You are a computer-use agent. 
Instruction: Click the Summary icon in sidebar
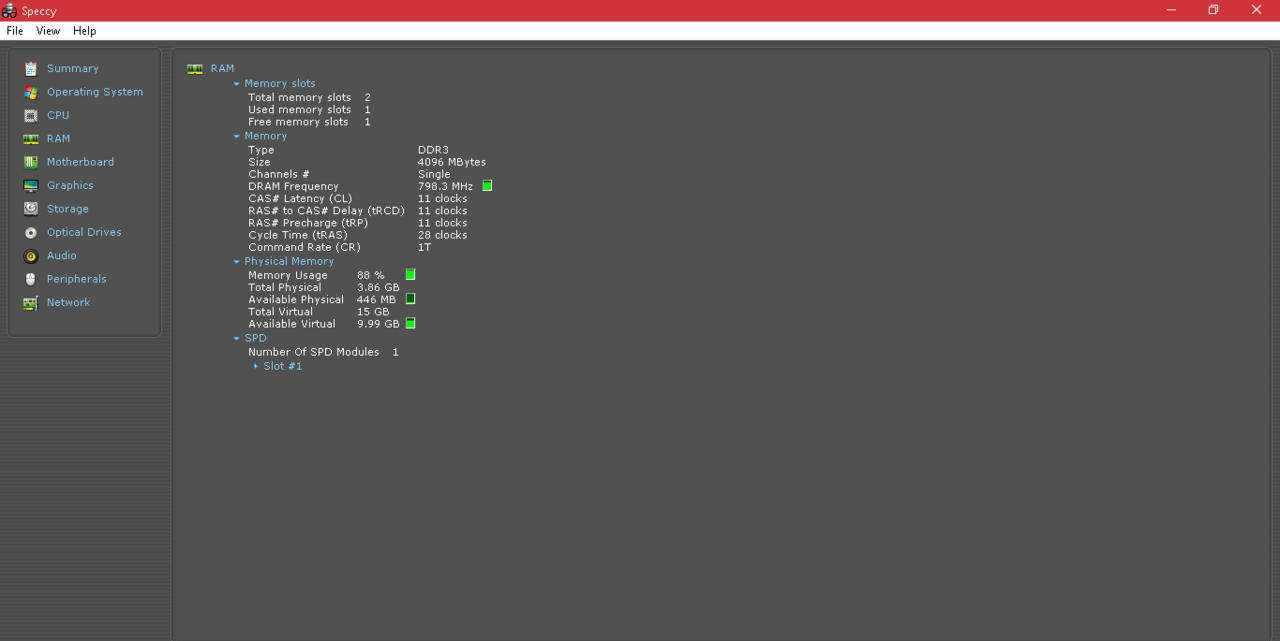tap(31, 69)
